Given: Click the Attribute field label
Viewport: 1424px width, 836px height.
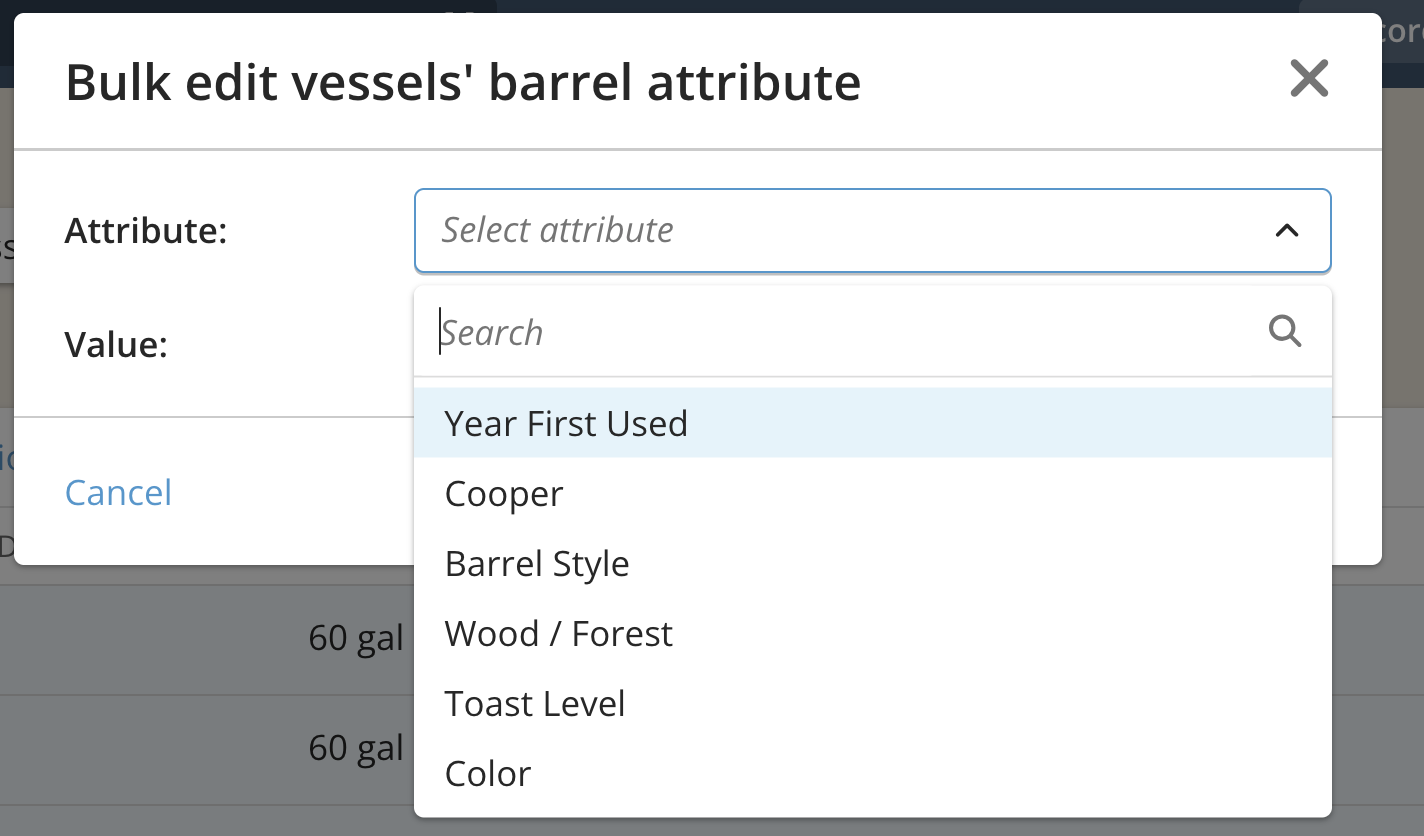Looking at the screenshot, I should click(x=146, y=231).
